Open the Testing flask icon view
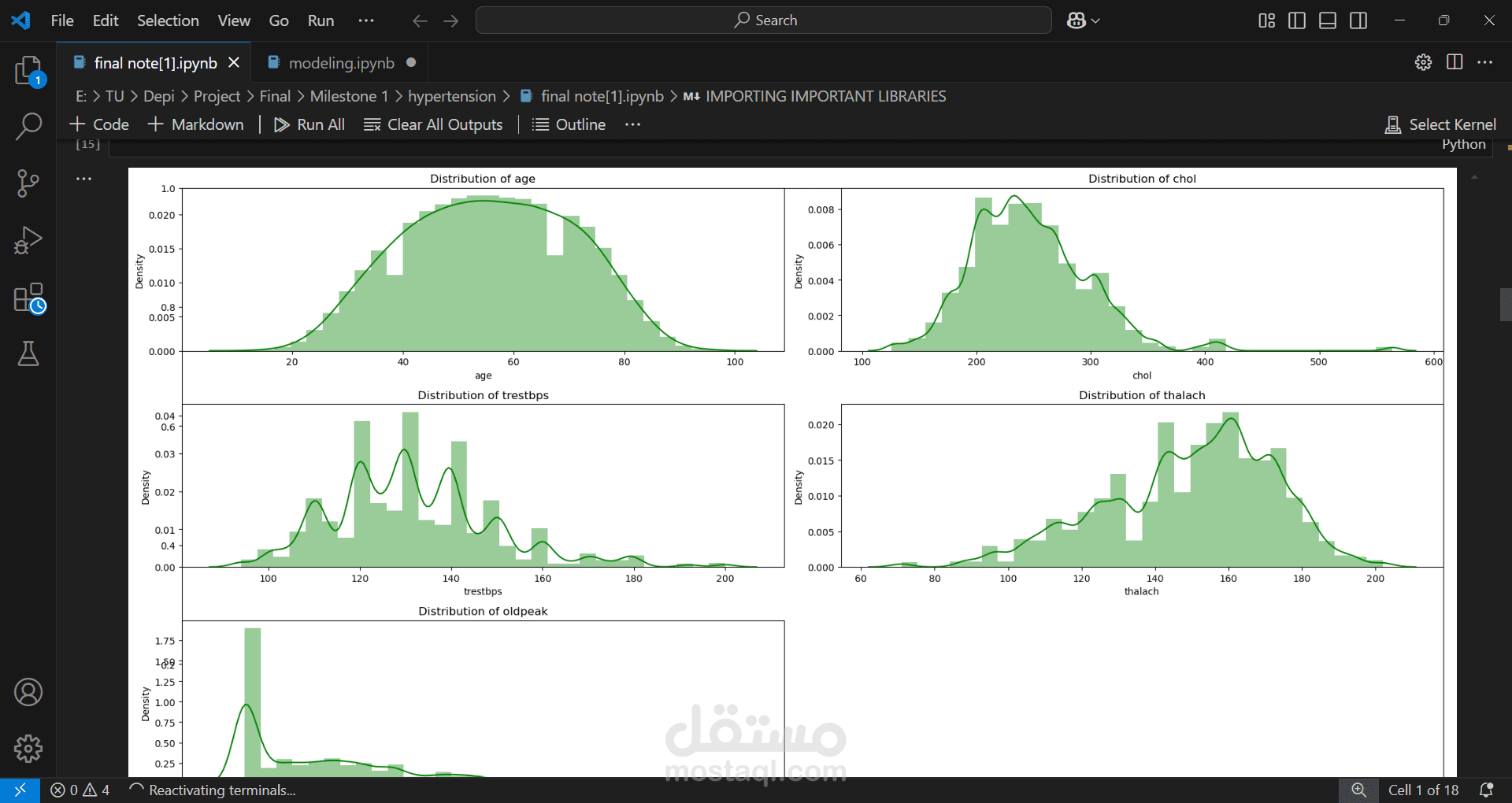 pyautogui.click(x=28, y=353)
